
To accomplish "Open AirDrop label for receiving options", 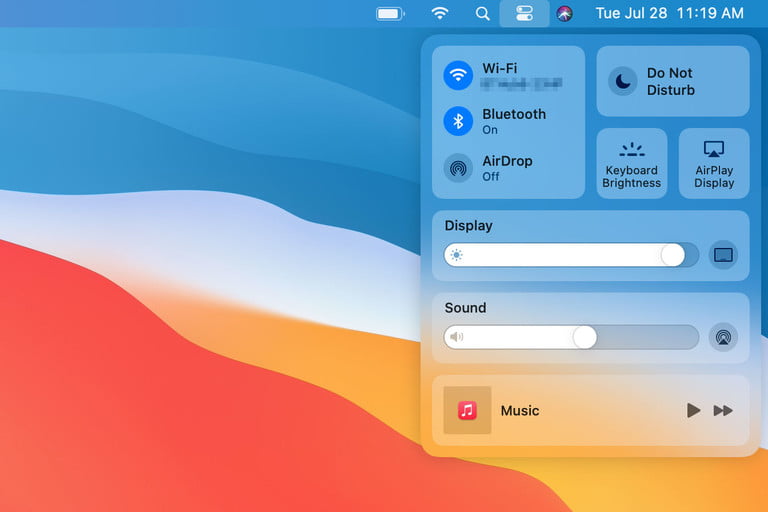I will click(x=507, y=161).
